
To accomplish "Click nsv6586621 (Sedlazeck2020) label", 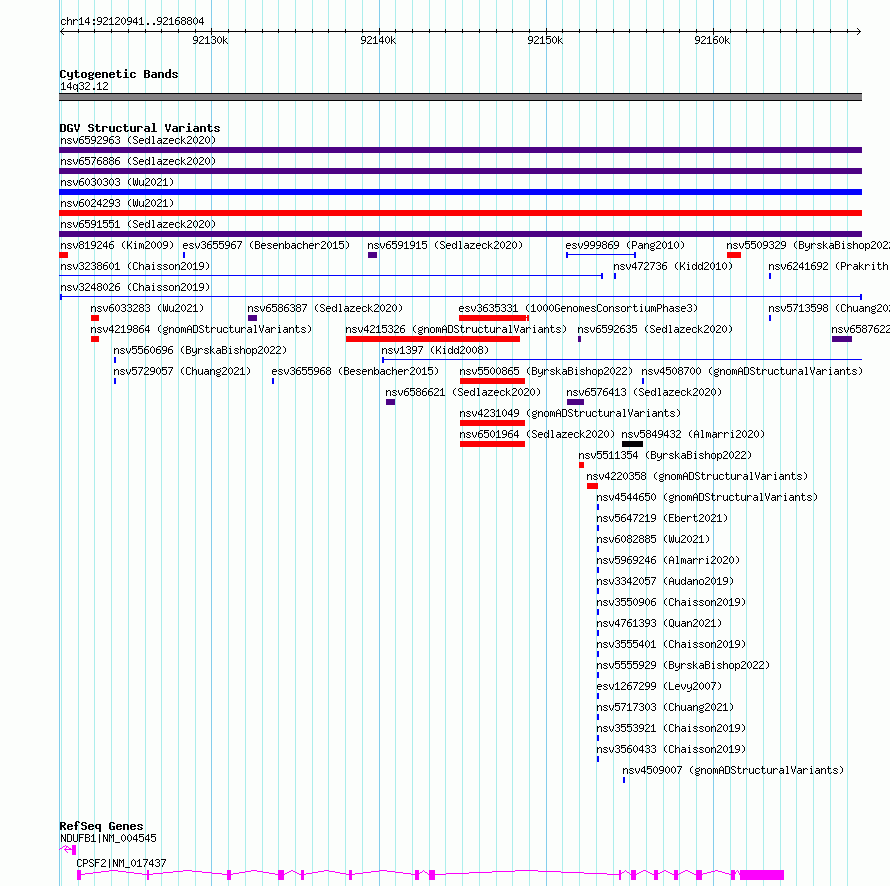I will point(463,392).
